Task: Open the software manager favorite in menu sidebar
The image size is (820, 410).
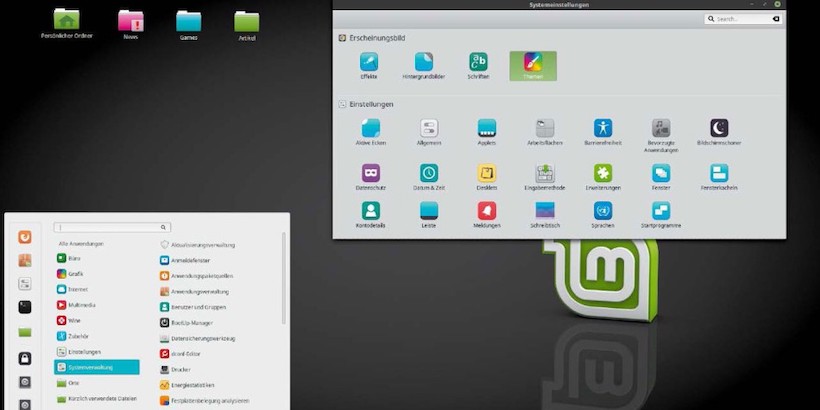Action: click(25, 260)
